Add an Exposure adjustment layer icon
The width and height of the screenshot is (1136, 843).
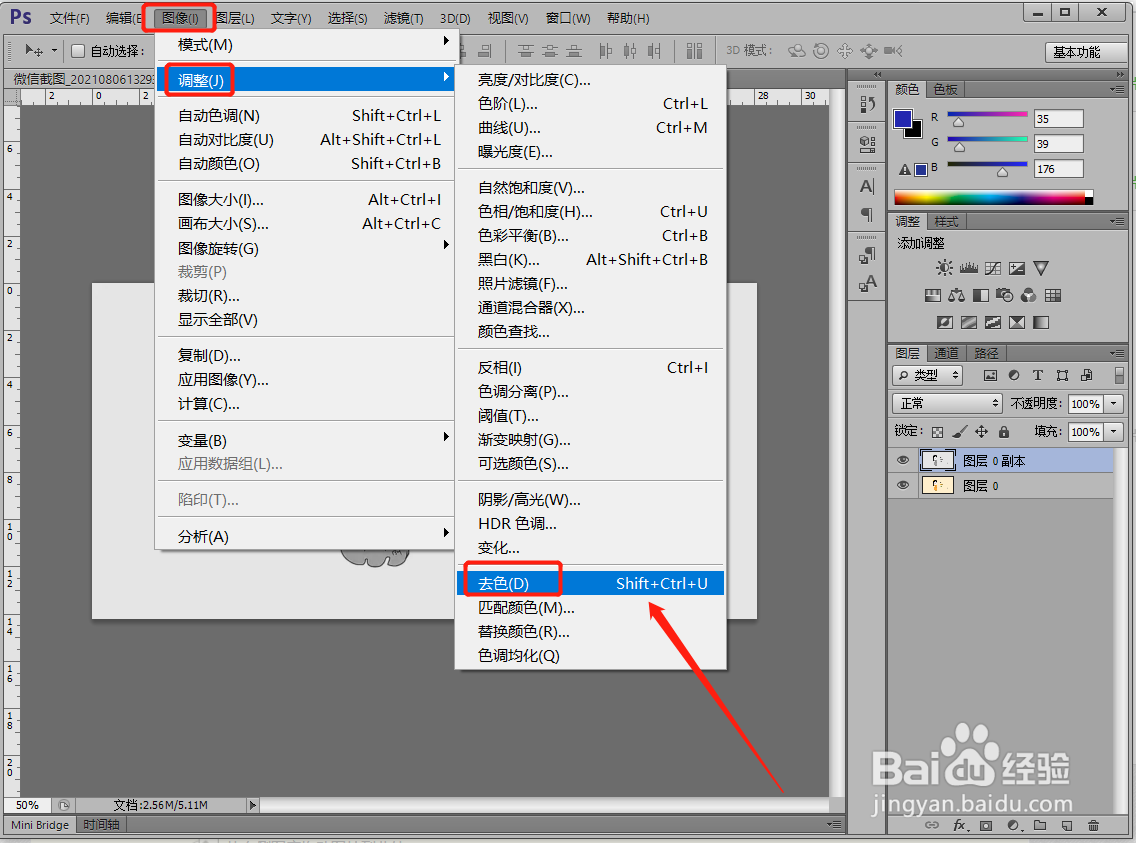[1017, 268]
